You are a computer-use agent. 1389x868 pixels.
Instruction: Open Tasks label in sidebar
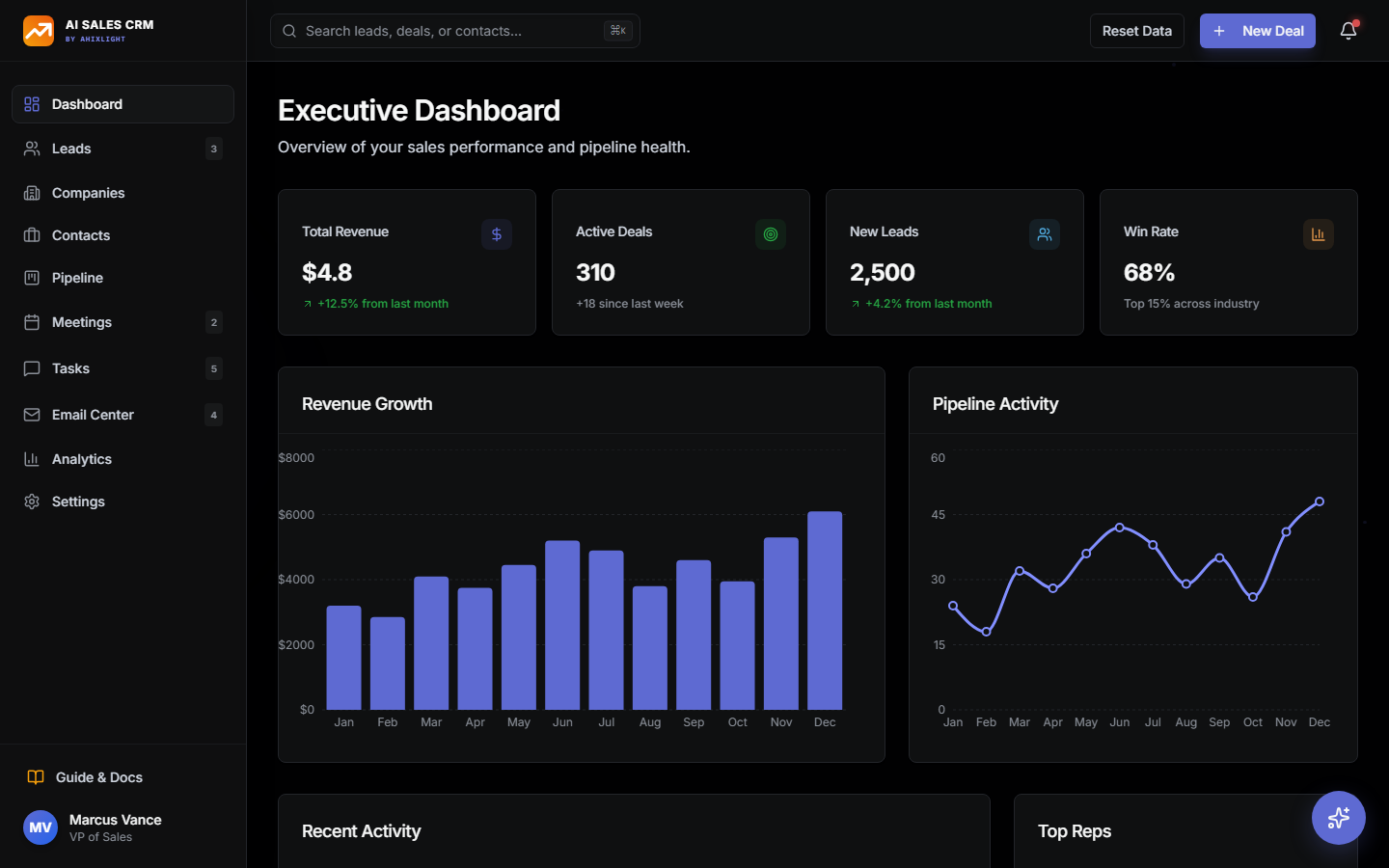pyautogui.click(x=70, y=368)
